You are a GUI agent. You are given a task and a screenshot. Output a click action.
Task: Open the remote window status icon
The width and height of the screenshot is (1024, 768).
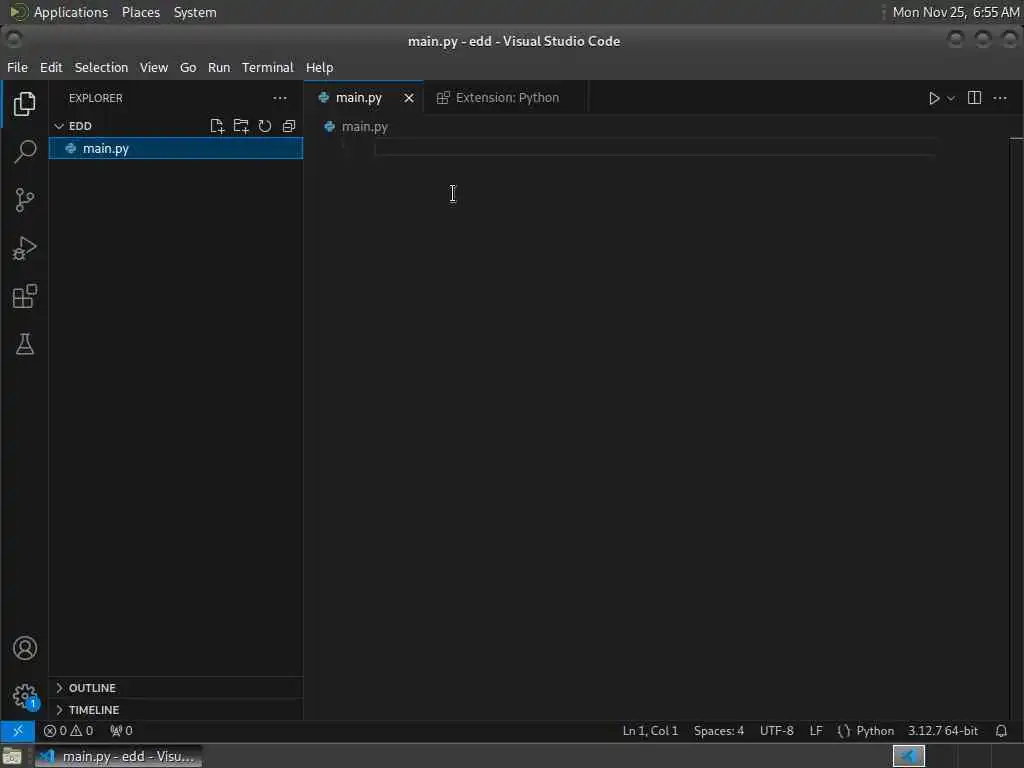18,731
